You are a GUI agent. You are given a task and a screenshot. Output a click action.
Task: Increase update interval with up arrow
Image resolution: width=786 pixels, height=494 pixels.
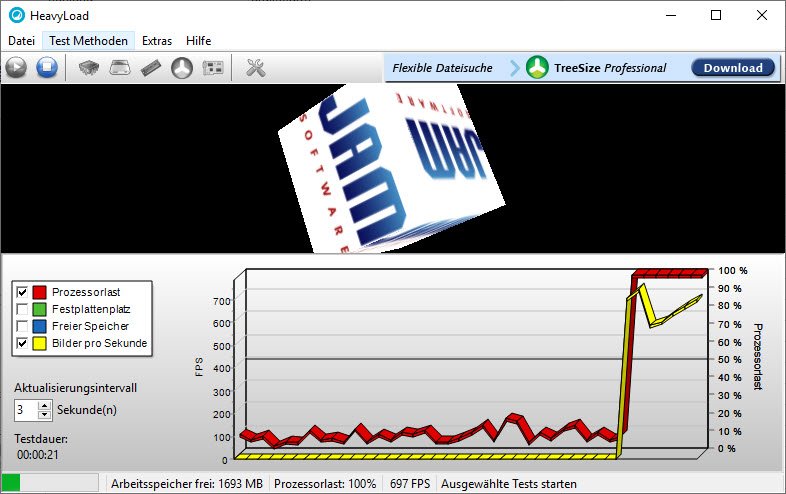[x=45, y=405]
